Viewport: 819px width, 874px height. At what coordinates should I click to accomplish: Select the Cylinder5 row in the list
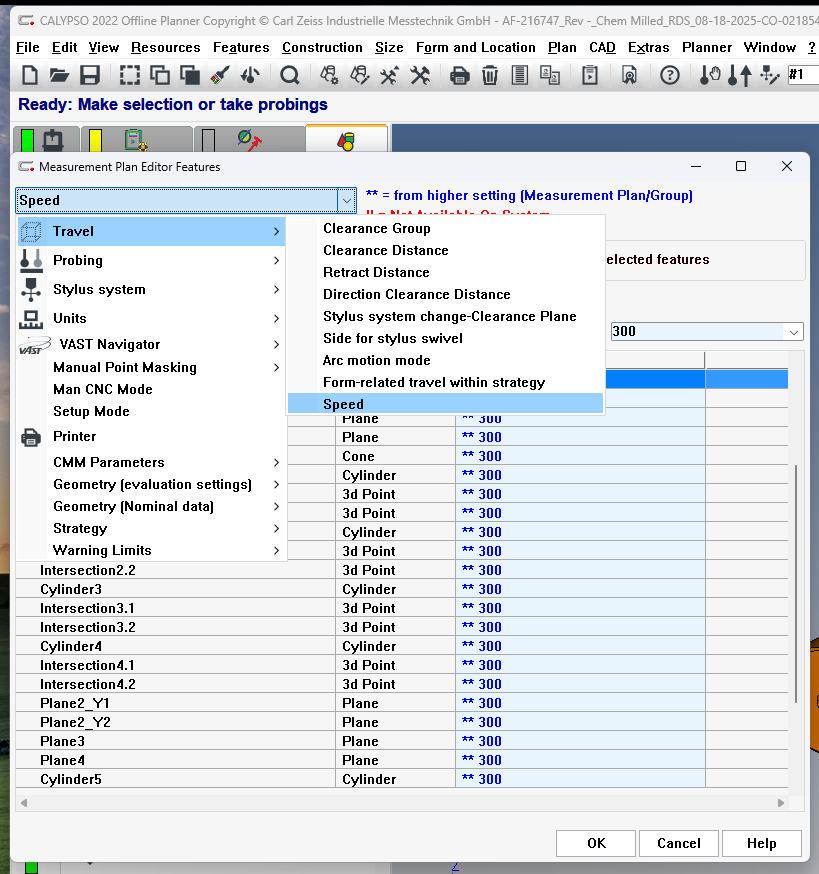click(71, 779)
